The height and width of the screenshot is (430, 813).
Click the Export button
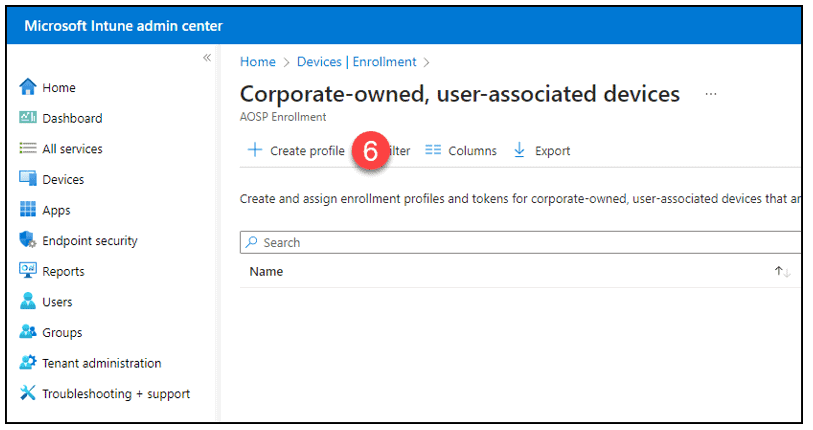542,150
